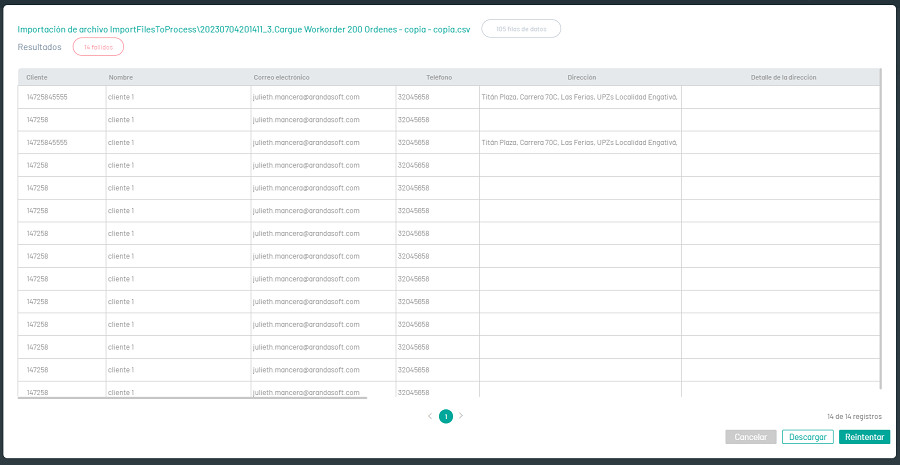Select page 1 in the pagination
The width and height of the screenshot is (900, 465).
pyautogui.click(x=446, y=417)
